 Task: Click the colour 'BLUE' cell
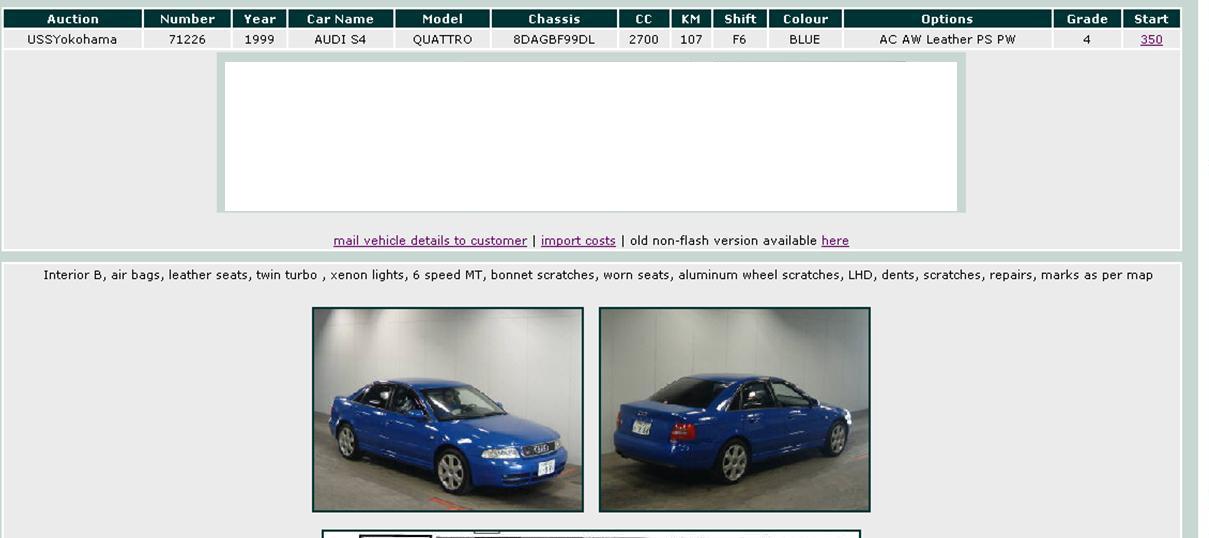[x=805, y=40]
